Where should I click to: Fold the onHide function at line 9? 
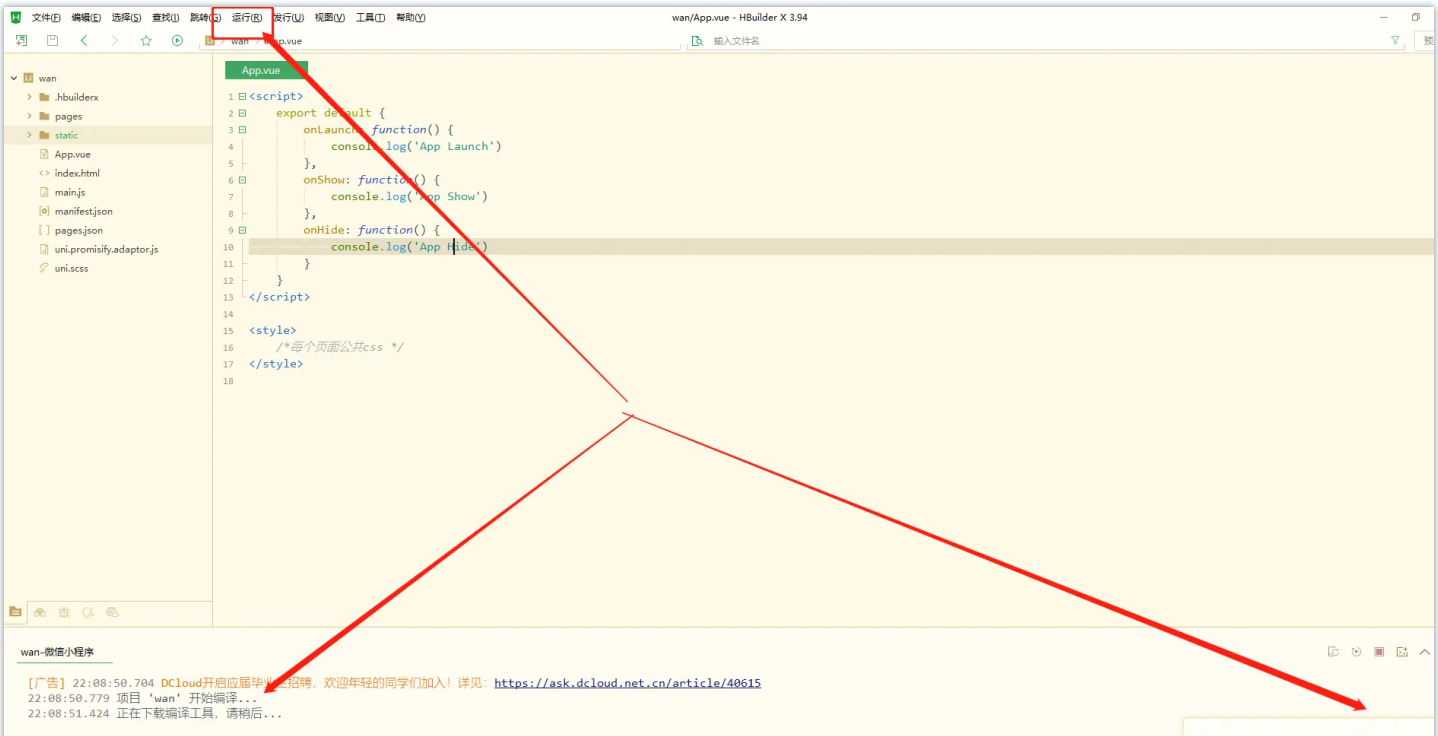pos(242,230)
